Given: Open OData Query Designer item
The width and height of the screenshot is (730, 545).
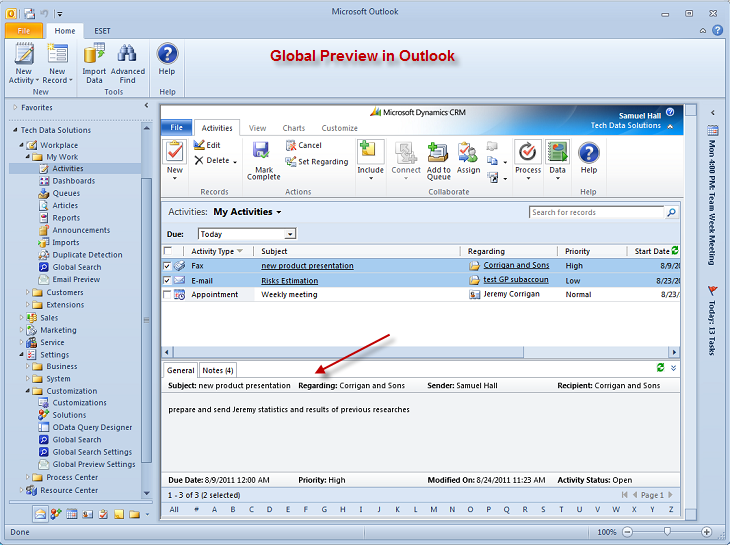Looking at the screenshot, I should [92, 427].
